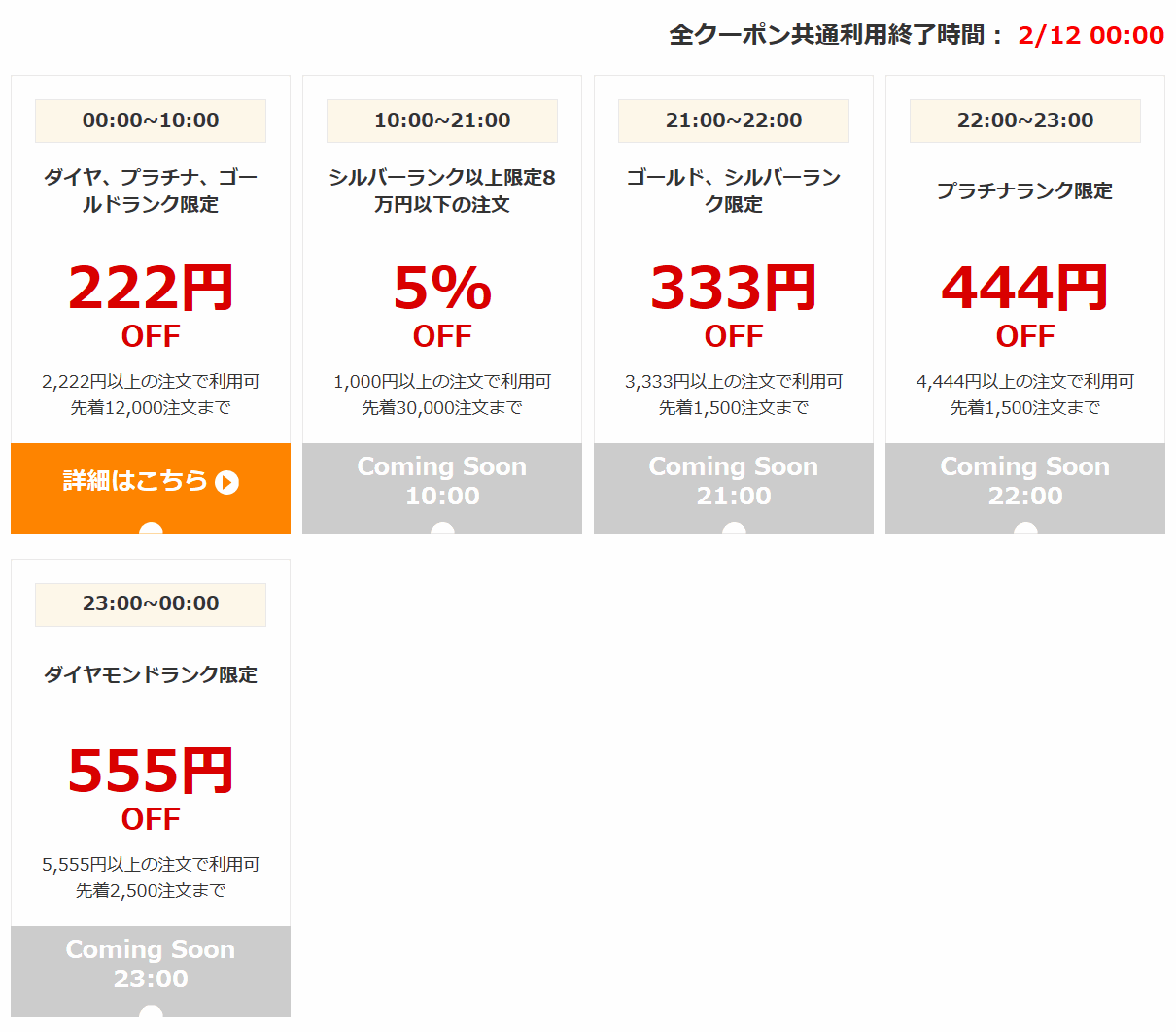
Task: Click the プラチナランク限定 coupon title
Action: pyautogui.click(x=1025, y=190)
